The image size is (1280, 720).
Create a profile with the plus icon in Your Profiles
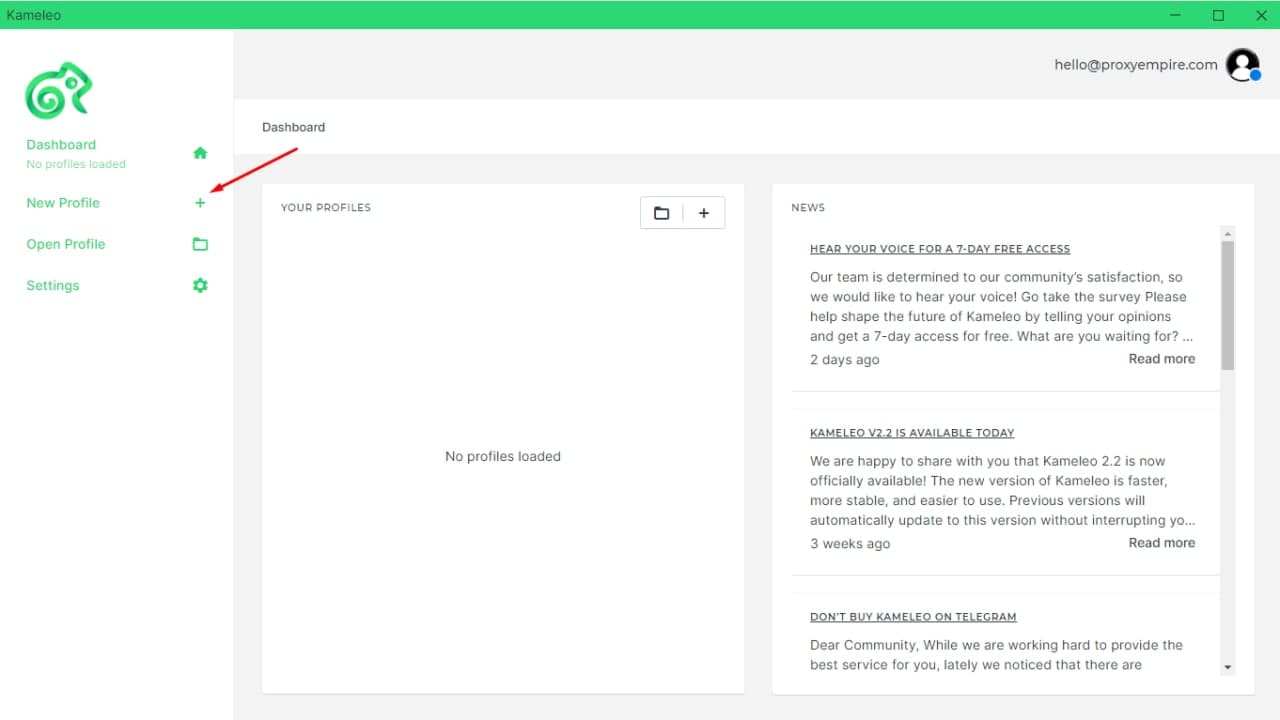(x=703, y=212)
